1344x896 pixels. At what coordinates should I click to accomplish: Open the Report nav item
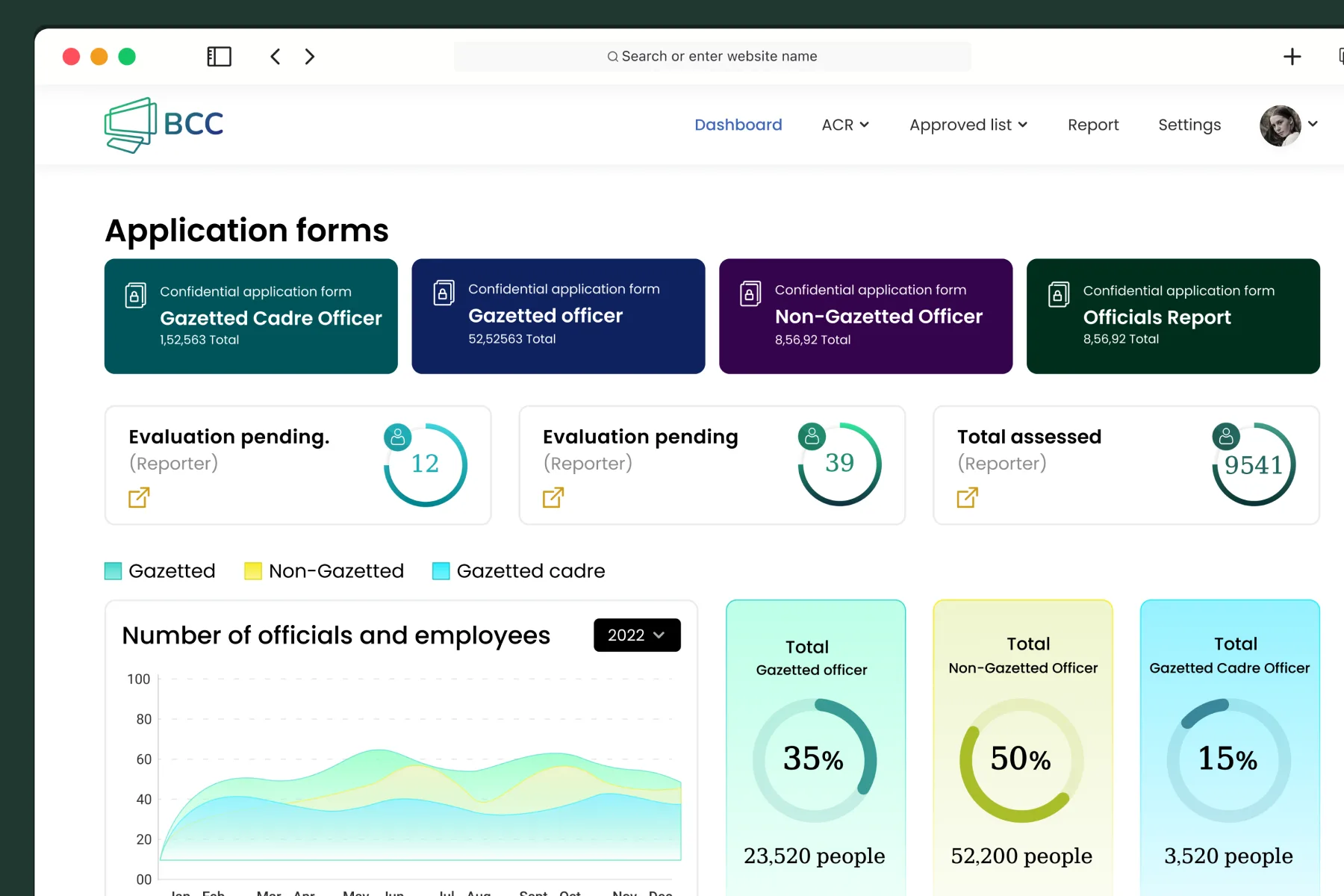[1093, 125]
